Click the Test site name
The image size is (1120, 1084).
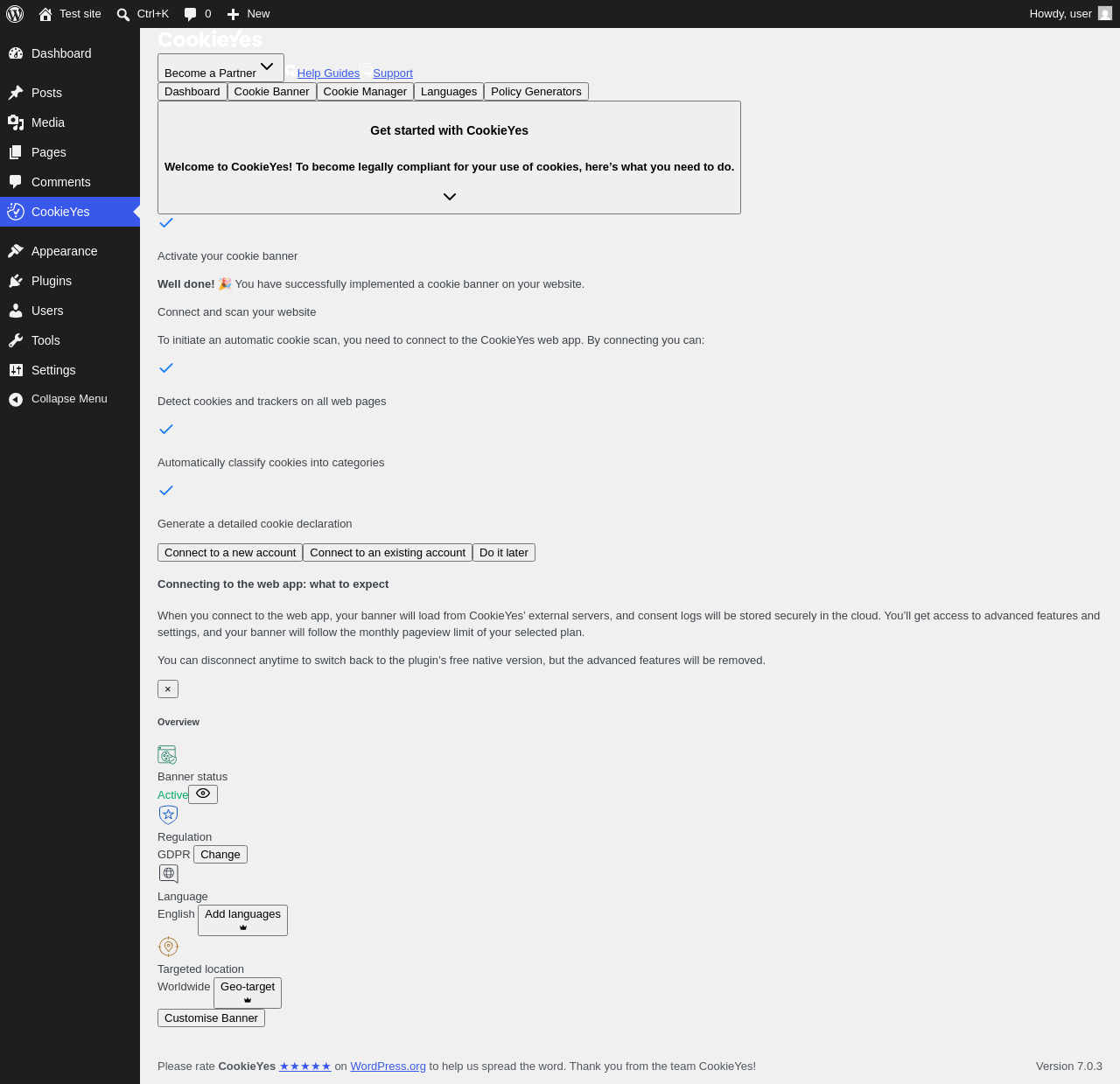[80, 14]
